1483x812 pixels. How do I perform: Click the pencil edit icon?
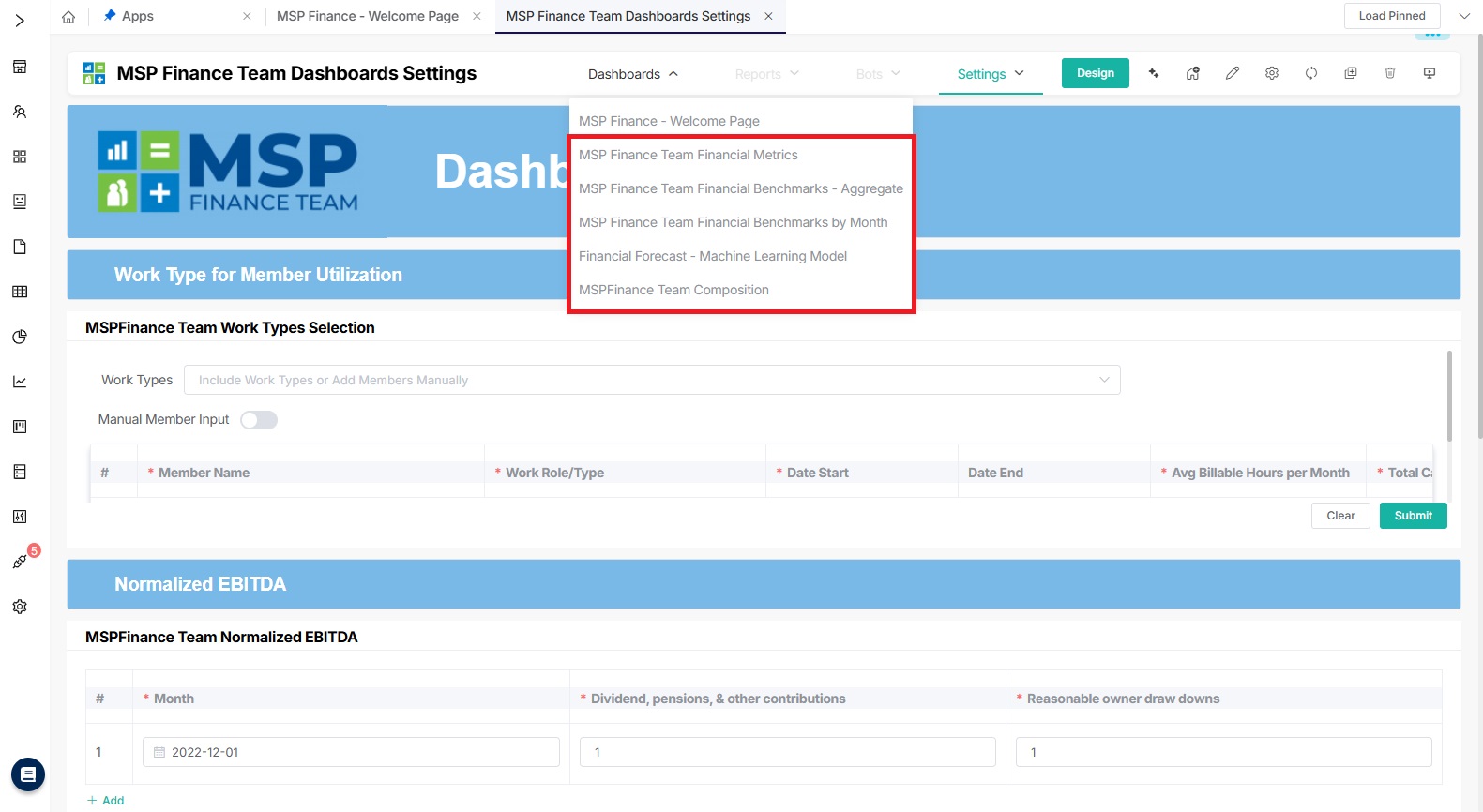click(x=1233, y=73)
